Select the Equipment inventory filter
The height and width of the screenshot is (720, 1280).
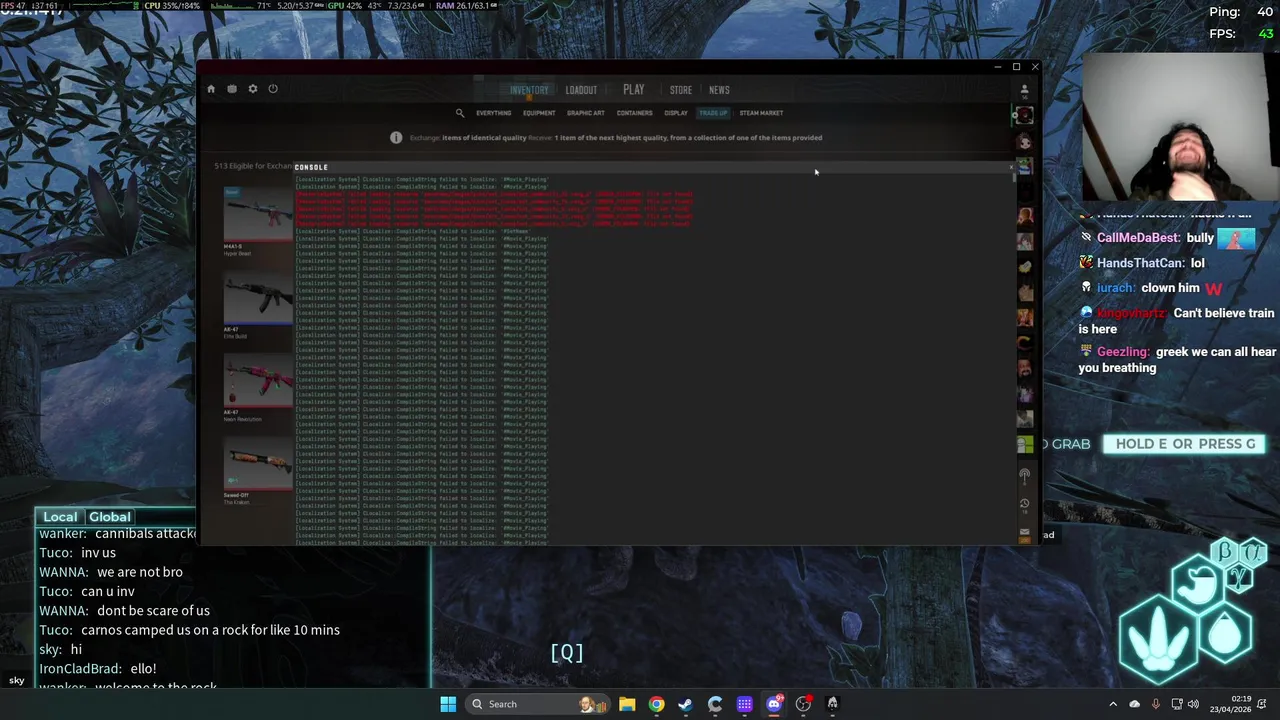[539, 113]
